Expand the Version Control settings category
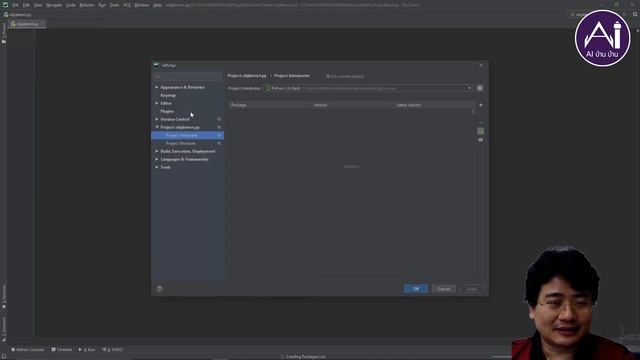 pos(157,119)
